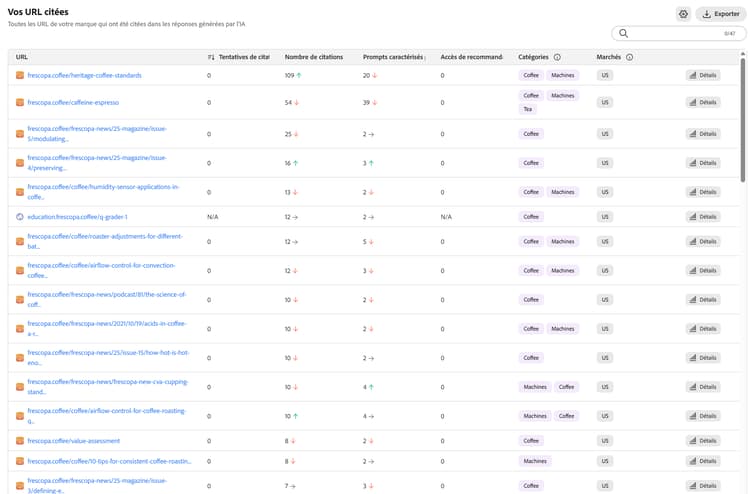The width and height of the screenshot is (750, 494).
Task: Click the Accès de recommand. column header
Action: 471,57
